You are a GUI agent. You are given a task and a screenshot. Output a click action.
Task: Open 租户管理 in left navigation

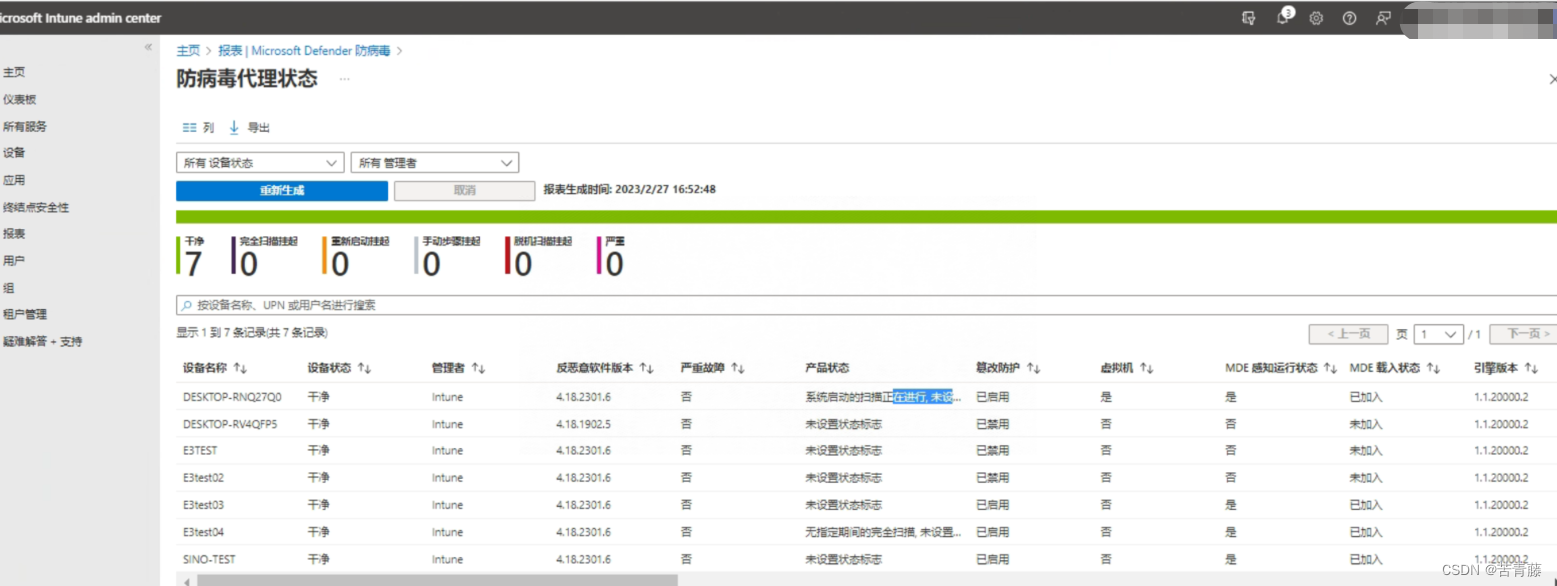[x=25, y=314]
